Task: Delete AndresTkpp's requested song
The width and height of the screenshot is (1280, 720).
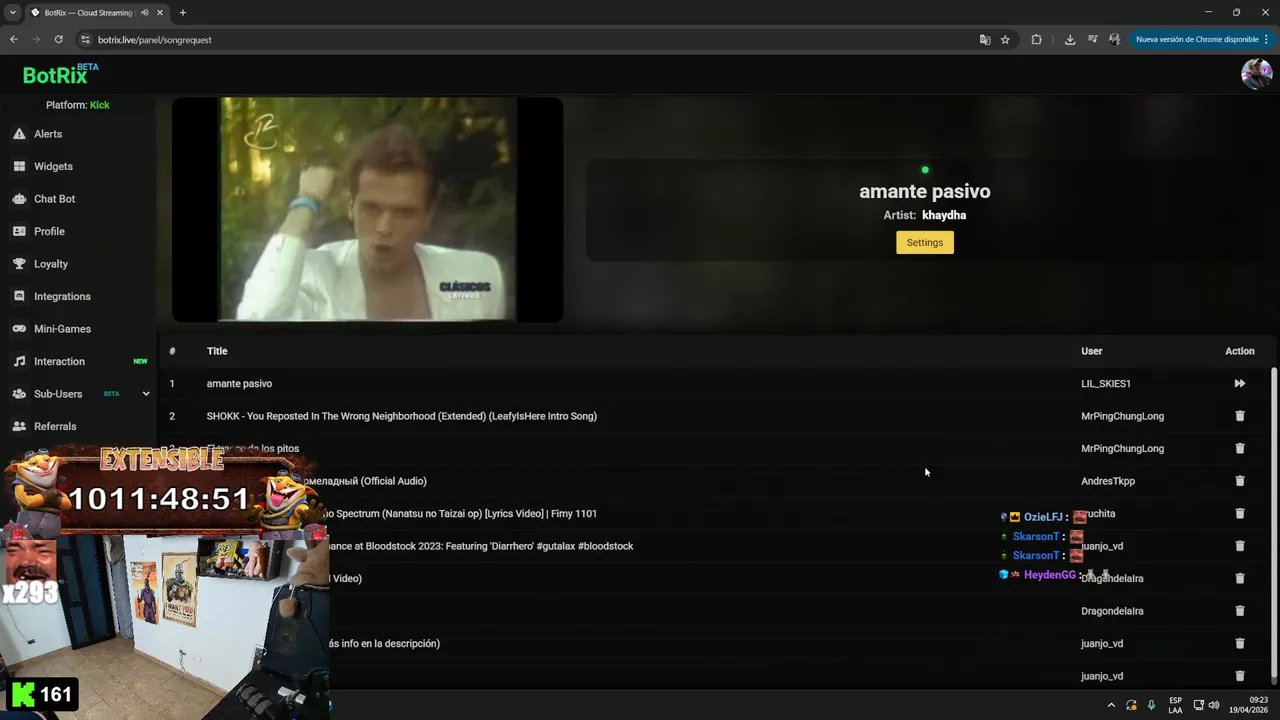Action: pos(1239,481)
